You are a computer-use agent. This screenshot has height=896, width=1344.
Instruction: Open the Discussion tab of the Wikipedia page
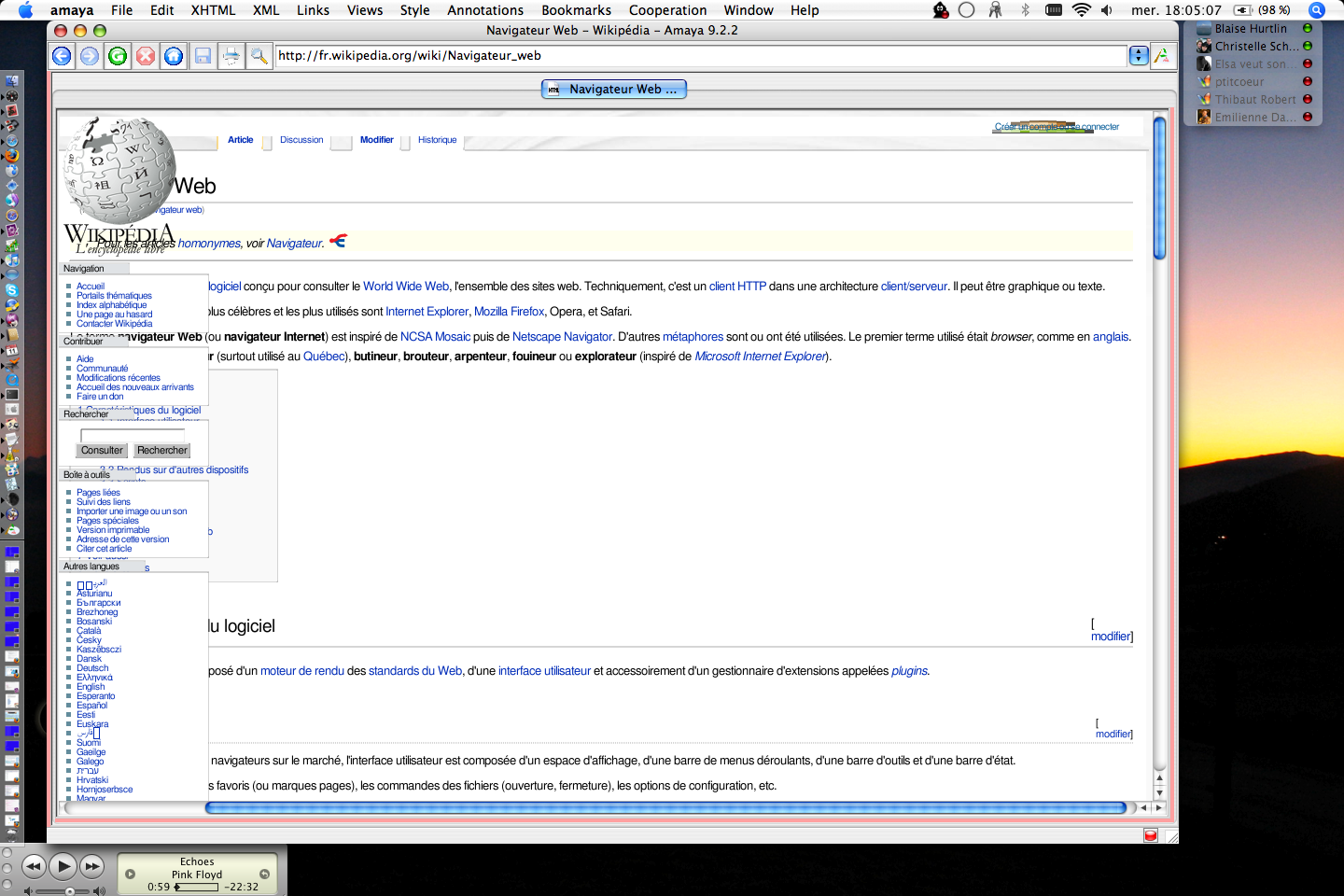301,140
